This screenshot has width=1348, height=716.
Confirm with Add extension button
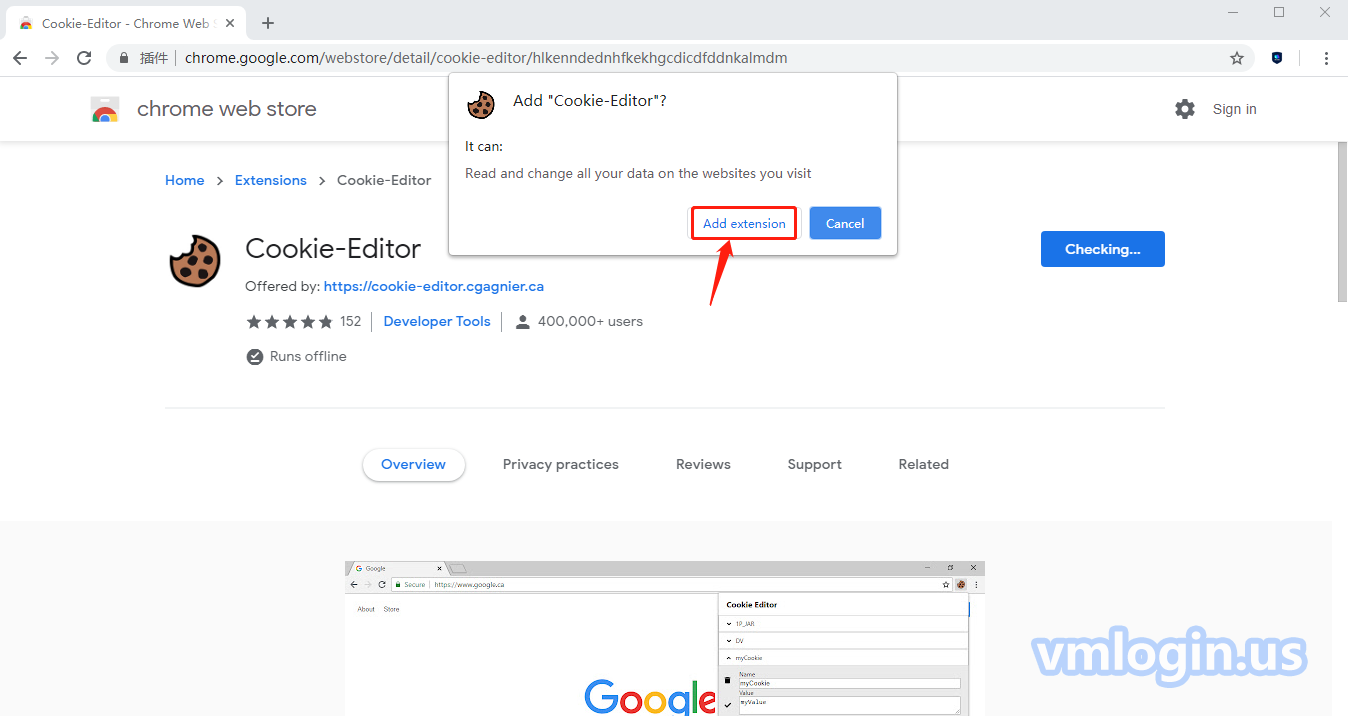744,223
